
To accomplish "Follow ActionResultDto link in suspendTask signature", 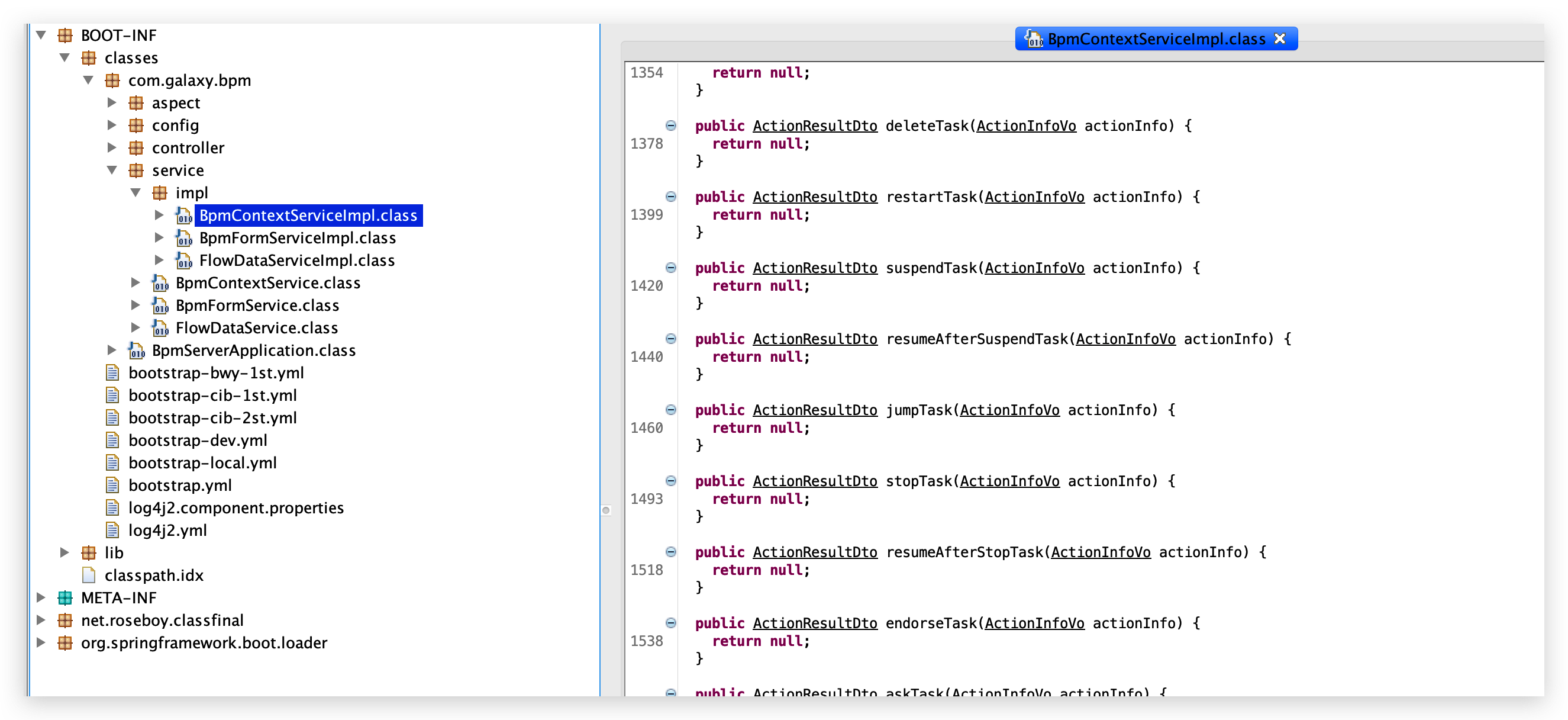I will (x=815, y=268).
